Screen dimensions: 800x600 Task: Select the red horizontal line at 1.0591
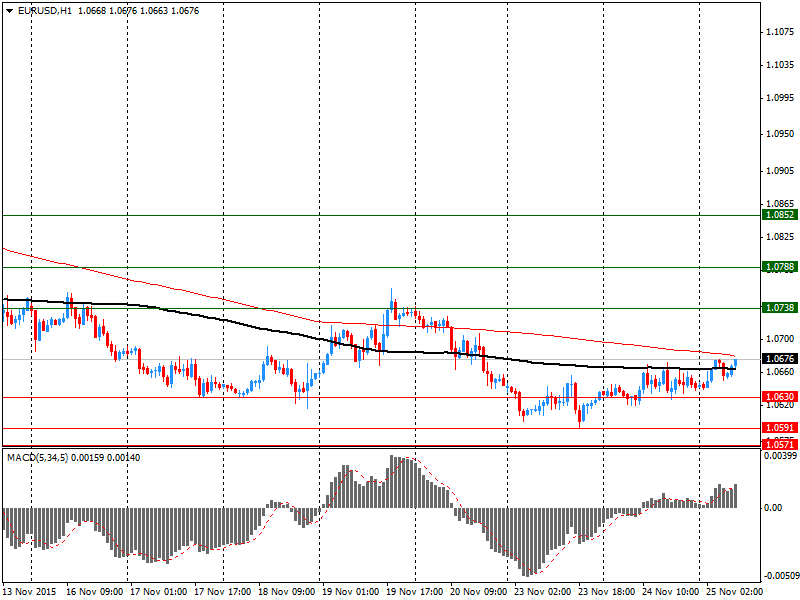382,429
